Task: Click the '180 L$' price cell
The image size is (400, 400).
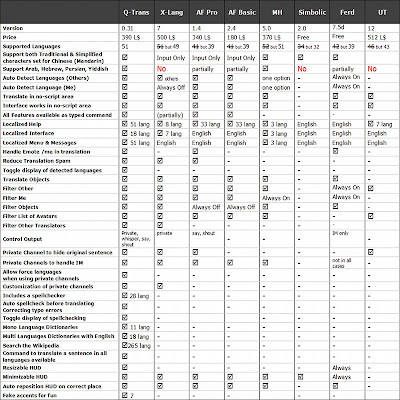Action: [236, 37]
